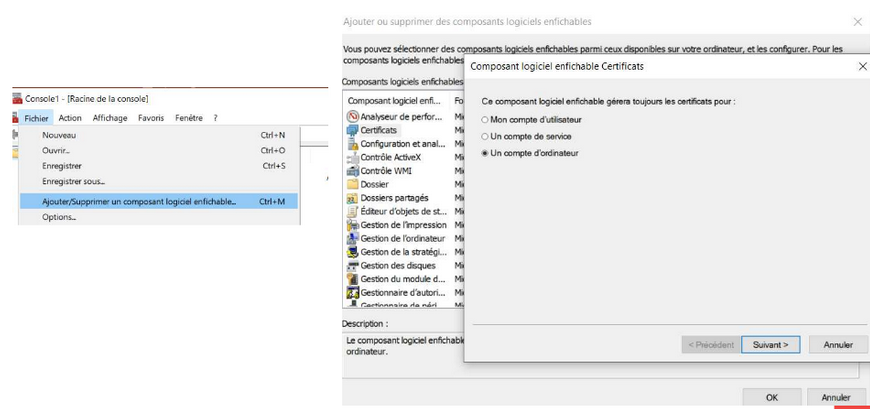Click the Dossiers partagés icon
This screenshot has height=409, width=870.
click(x=352, y=198)
